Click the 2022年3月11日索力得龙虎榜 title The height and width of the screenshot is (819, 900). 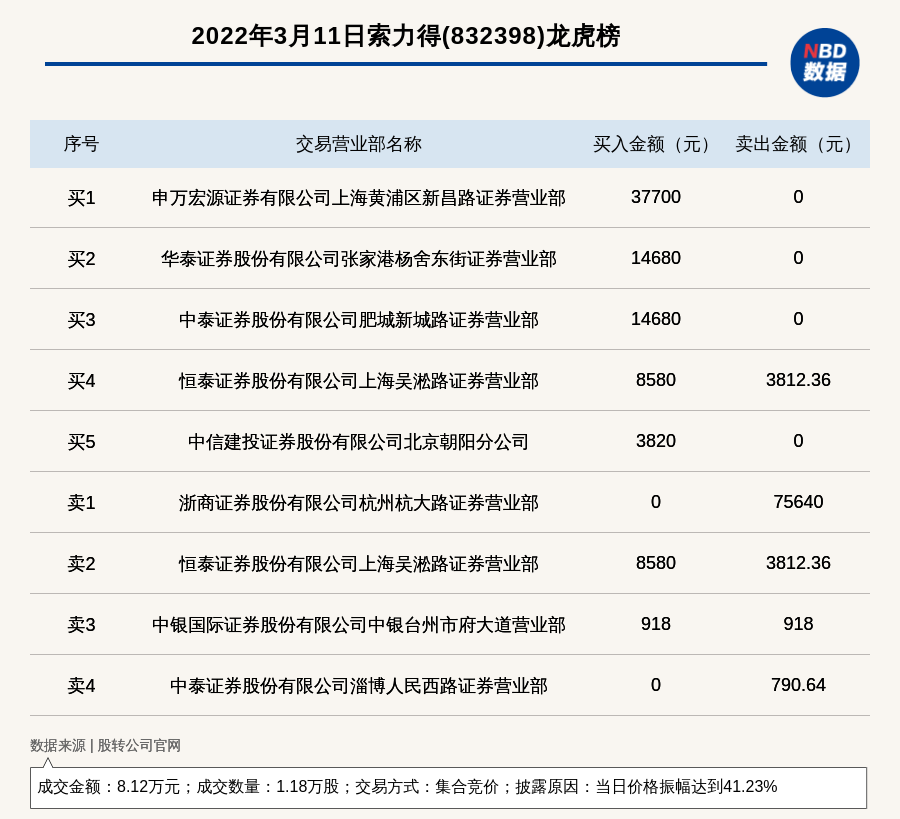tap(405, 36)
